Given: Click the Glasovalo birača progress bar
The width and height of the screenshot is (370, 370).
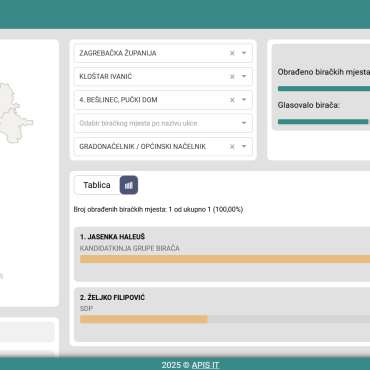Looking at the screenshot, I should pyautogui.click(x=324, y=122).
